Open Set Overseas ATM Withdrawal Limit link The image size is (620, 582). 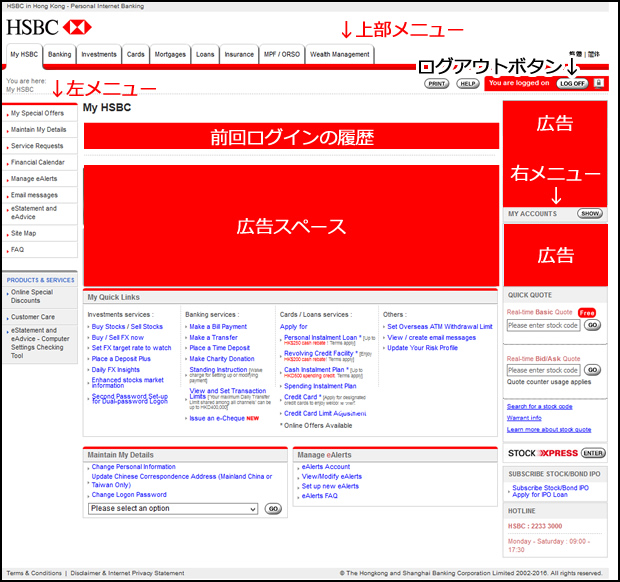440,327
